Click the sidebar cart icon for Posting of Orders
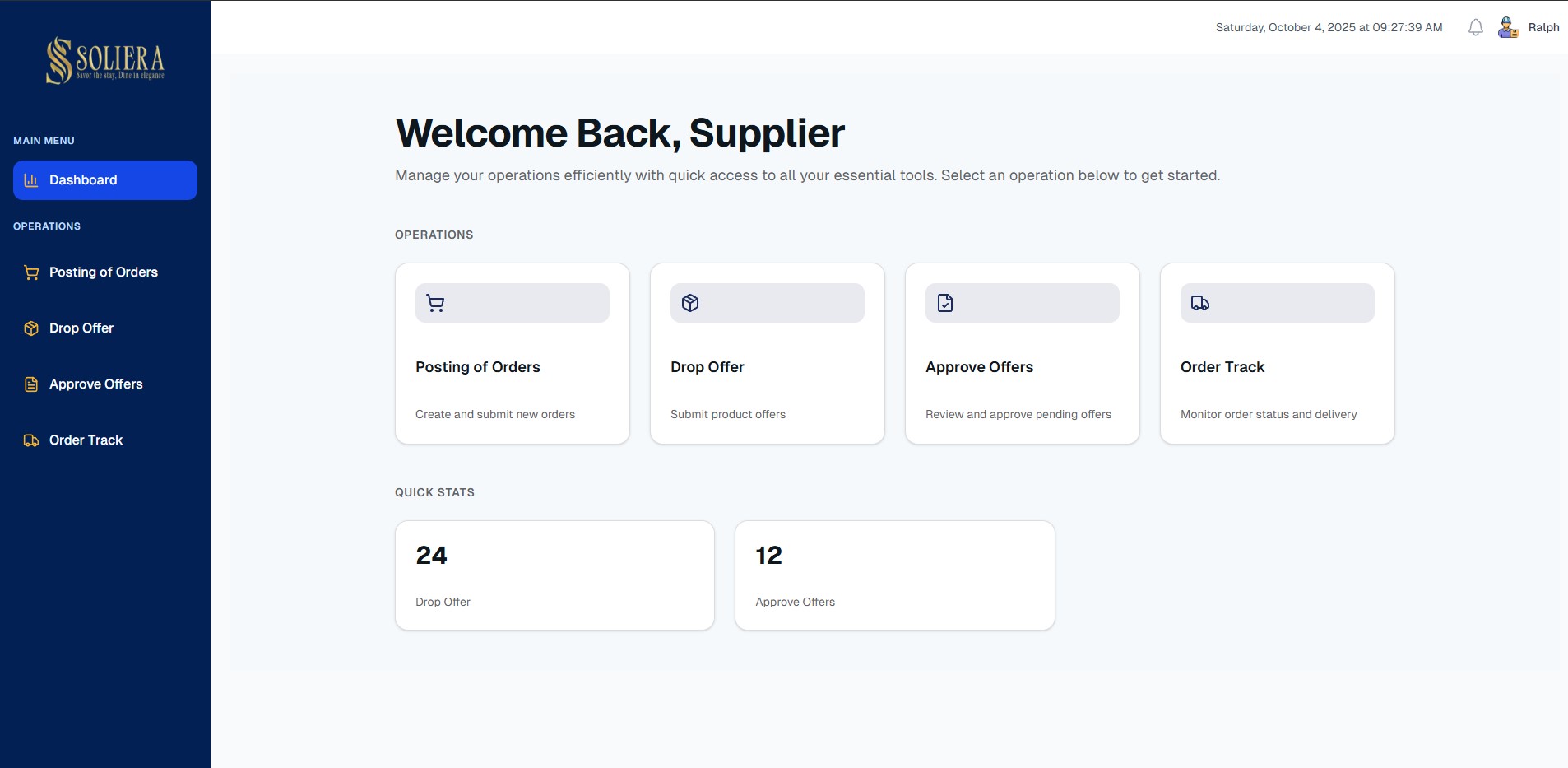This screenshot has width=1568, height=768. 31,272
